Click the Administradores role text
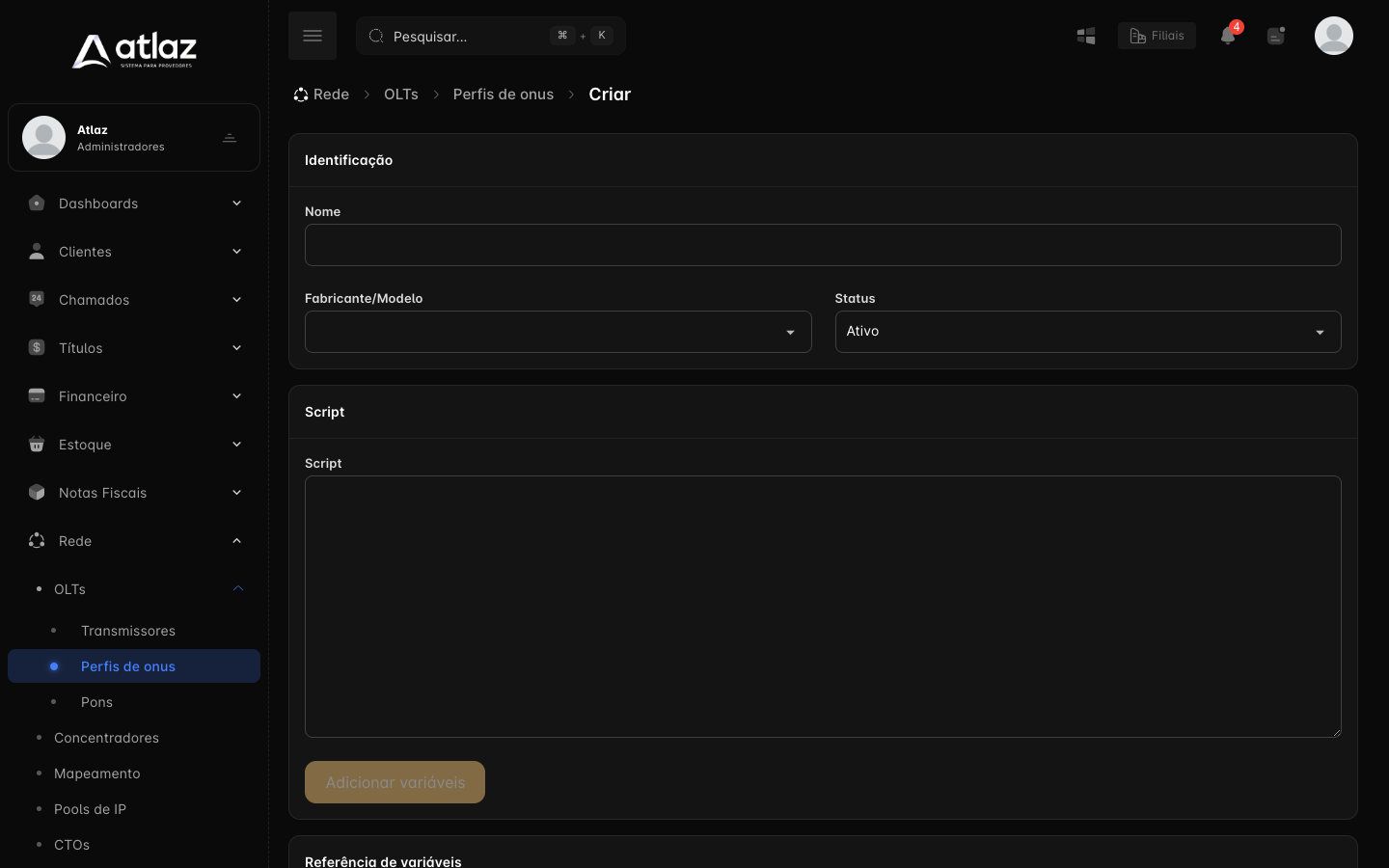 (x=121, y=147)
